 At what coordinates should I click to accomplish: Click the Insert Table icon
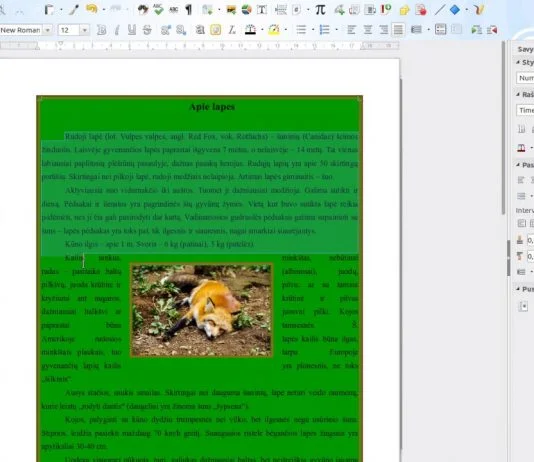[x=207, y=10]
